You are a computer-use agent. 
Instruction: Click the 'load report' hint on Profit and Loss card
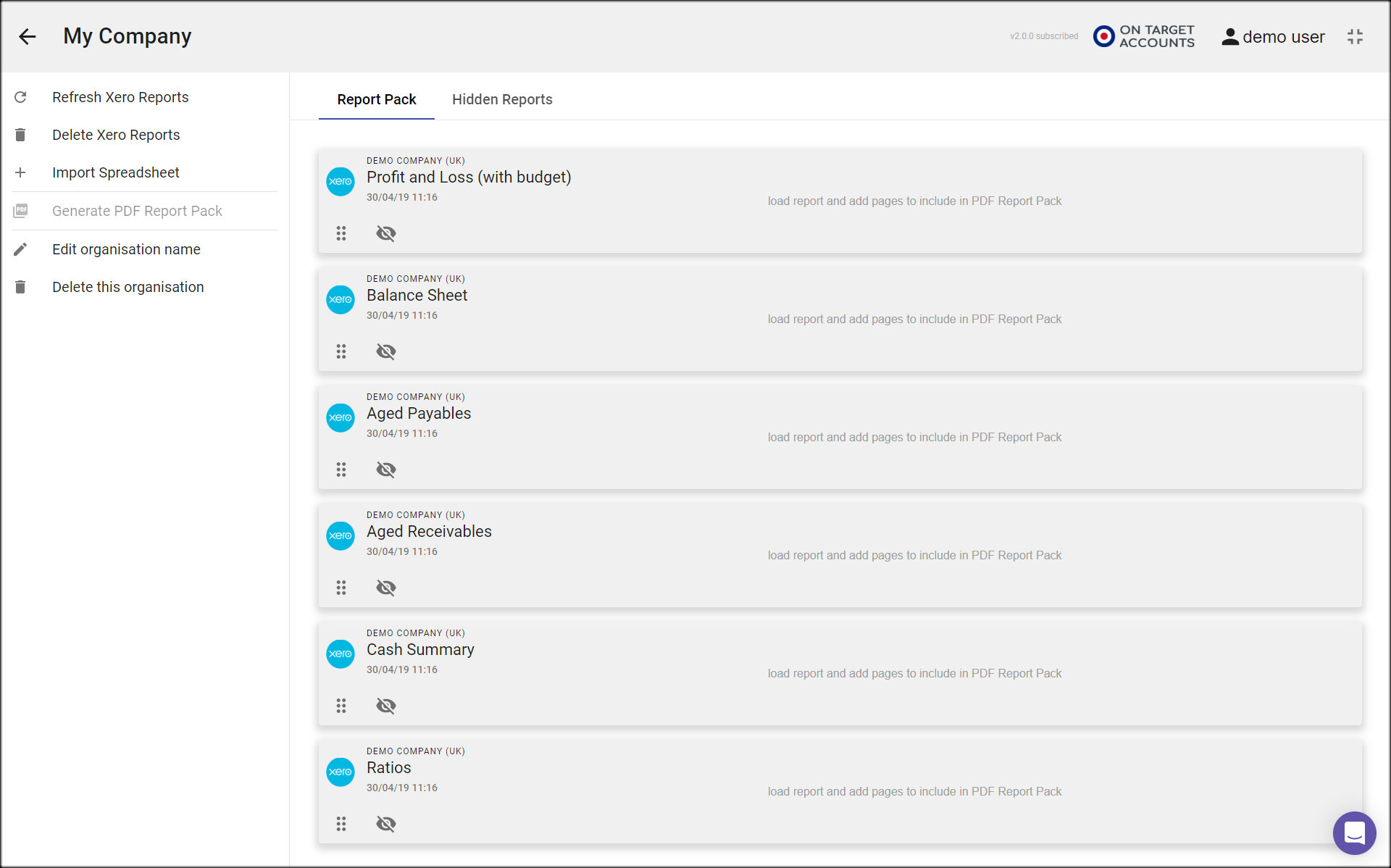pyautogui.click(x=914, y=201)
